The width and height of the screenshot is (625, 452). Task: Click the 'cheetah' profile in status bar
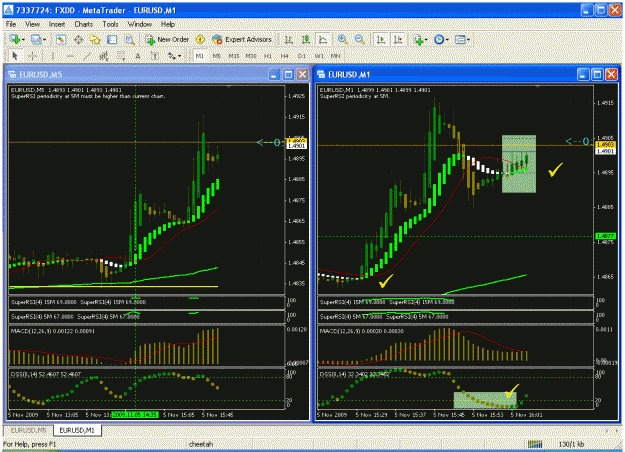(x=201, y=444)
